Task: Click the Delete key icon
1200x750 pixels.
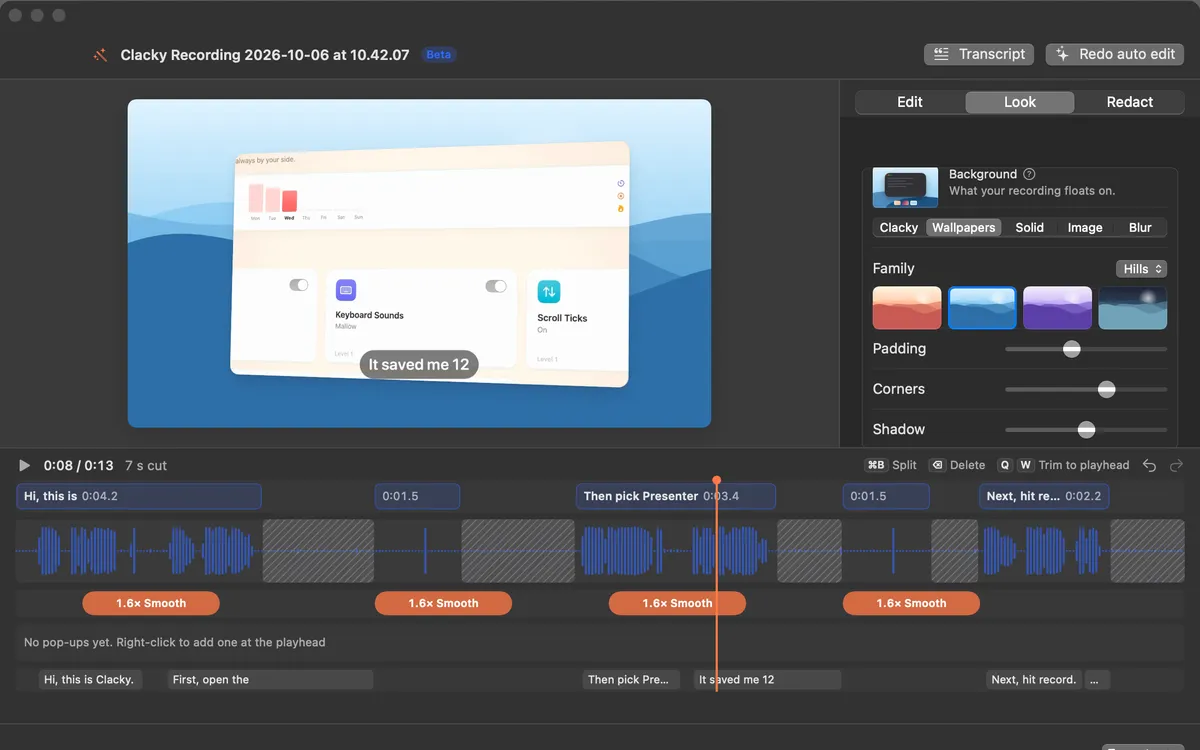Action: 937,465
